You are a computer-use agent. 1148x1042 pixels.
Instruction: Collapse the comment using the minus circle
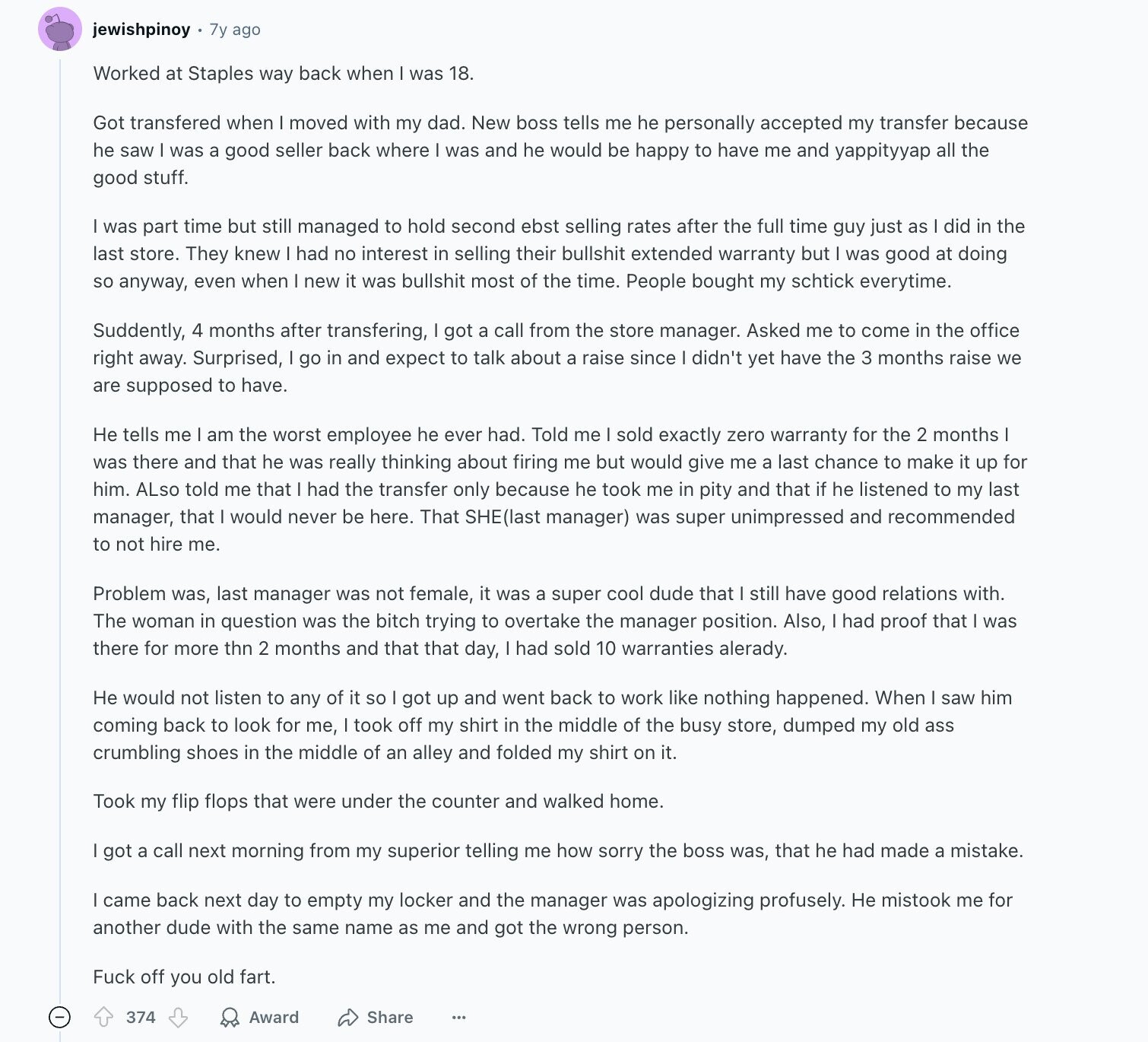59,1017
